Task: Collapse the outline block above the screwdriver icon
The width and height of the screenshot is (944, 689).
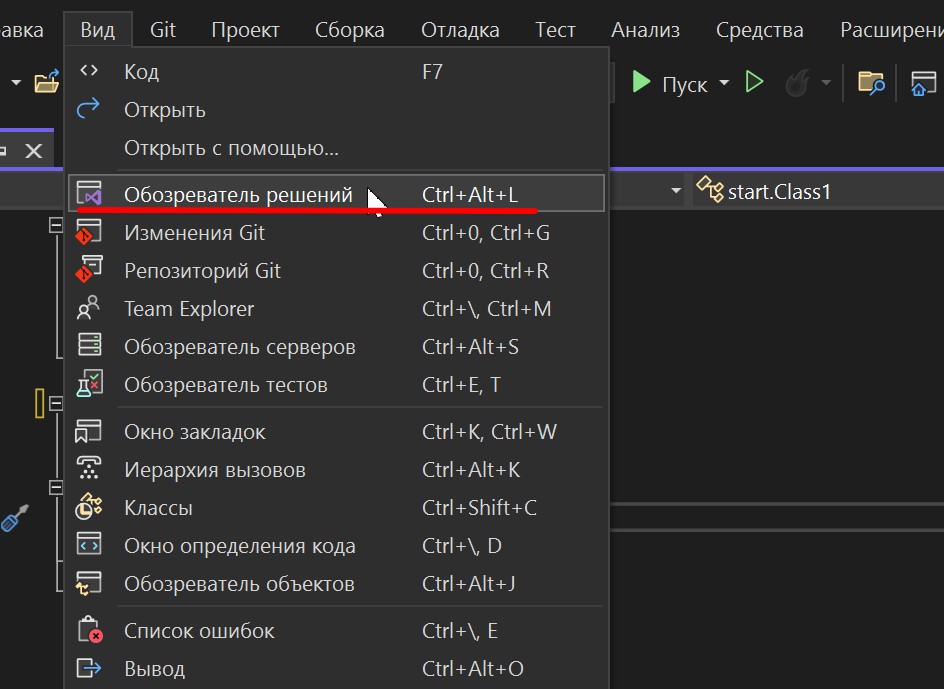Action: point(56,487)
